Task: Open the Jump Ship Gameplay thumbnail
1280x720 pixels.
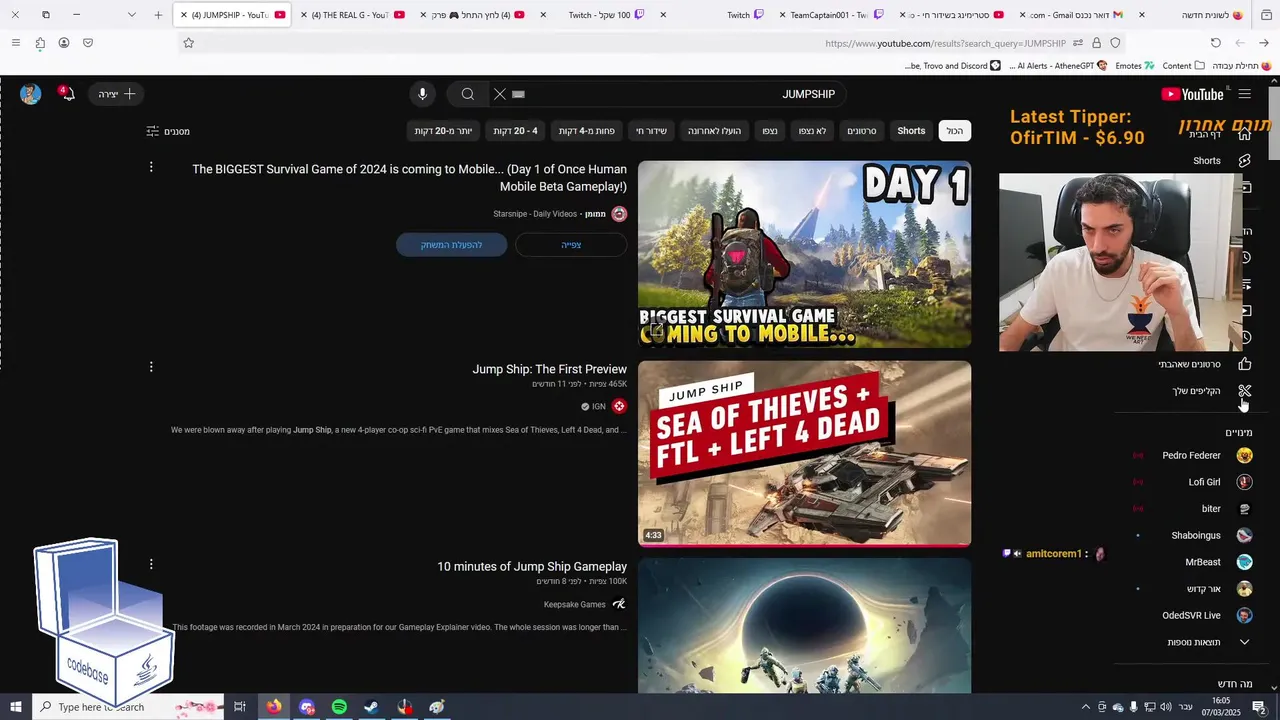Action: [804, 625]
